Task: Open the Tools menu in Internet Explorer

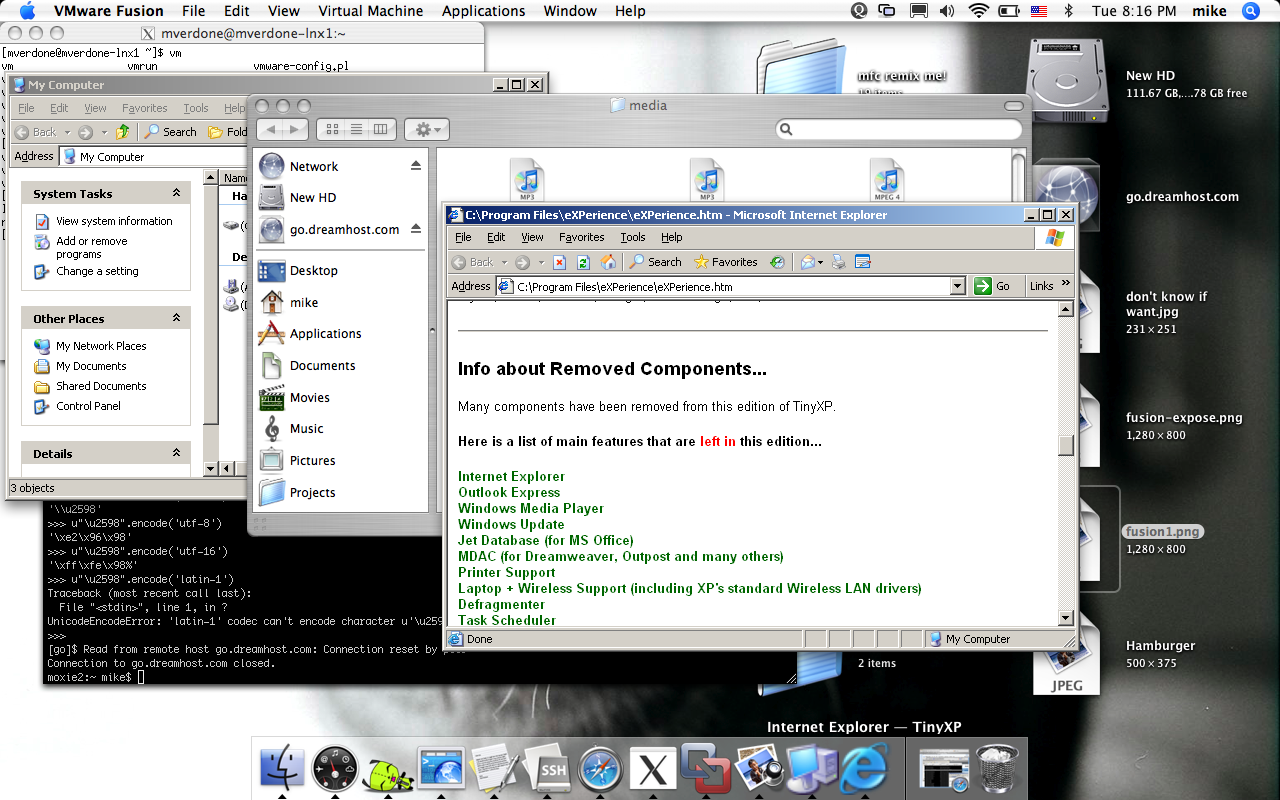Action: pyautogui.click(x=633, y=237)
